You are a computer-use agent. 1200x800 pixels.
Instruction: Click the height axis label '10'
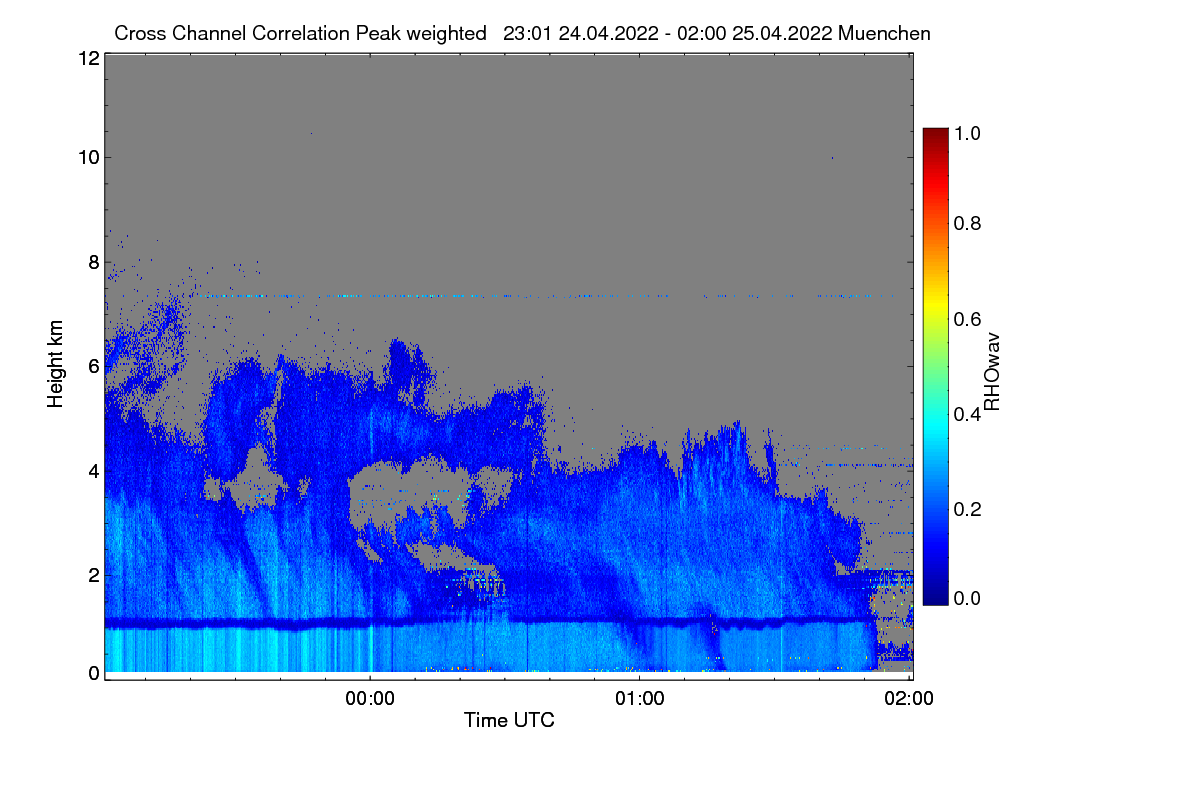(87, 157)
